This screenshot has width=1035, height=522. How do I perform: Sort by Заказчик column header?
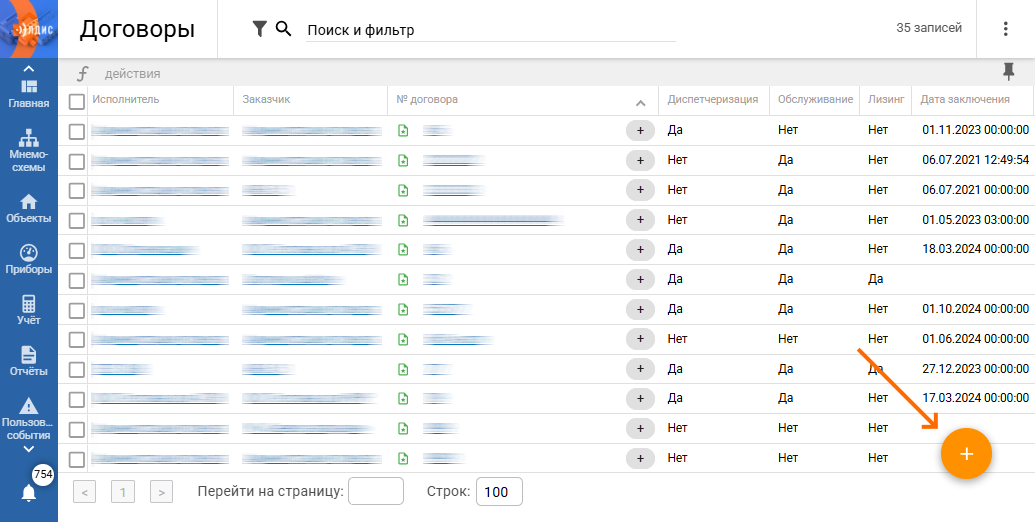pos(266,100)
